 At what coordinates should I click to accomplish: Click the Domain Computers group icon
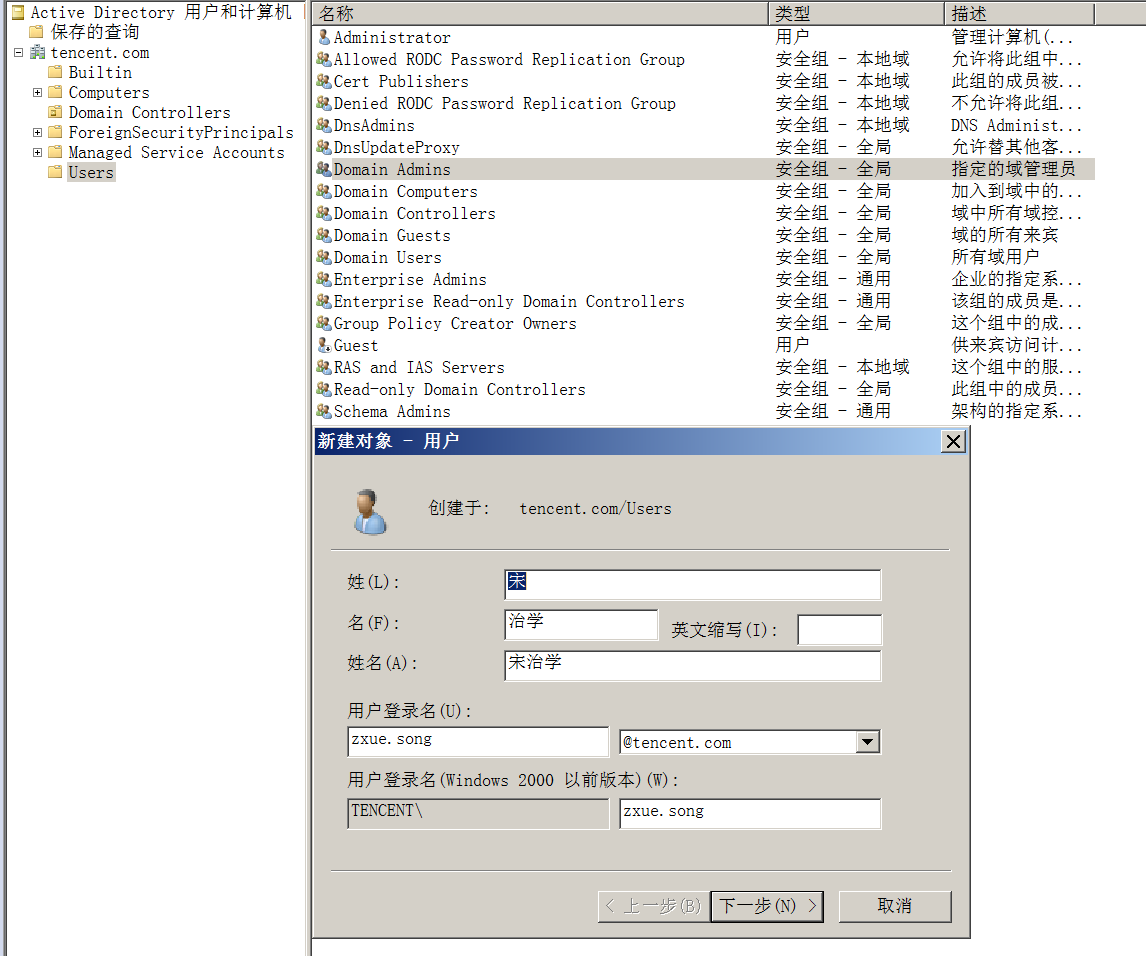coord(325,191)
